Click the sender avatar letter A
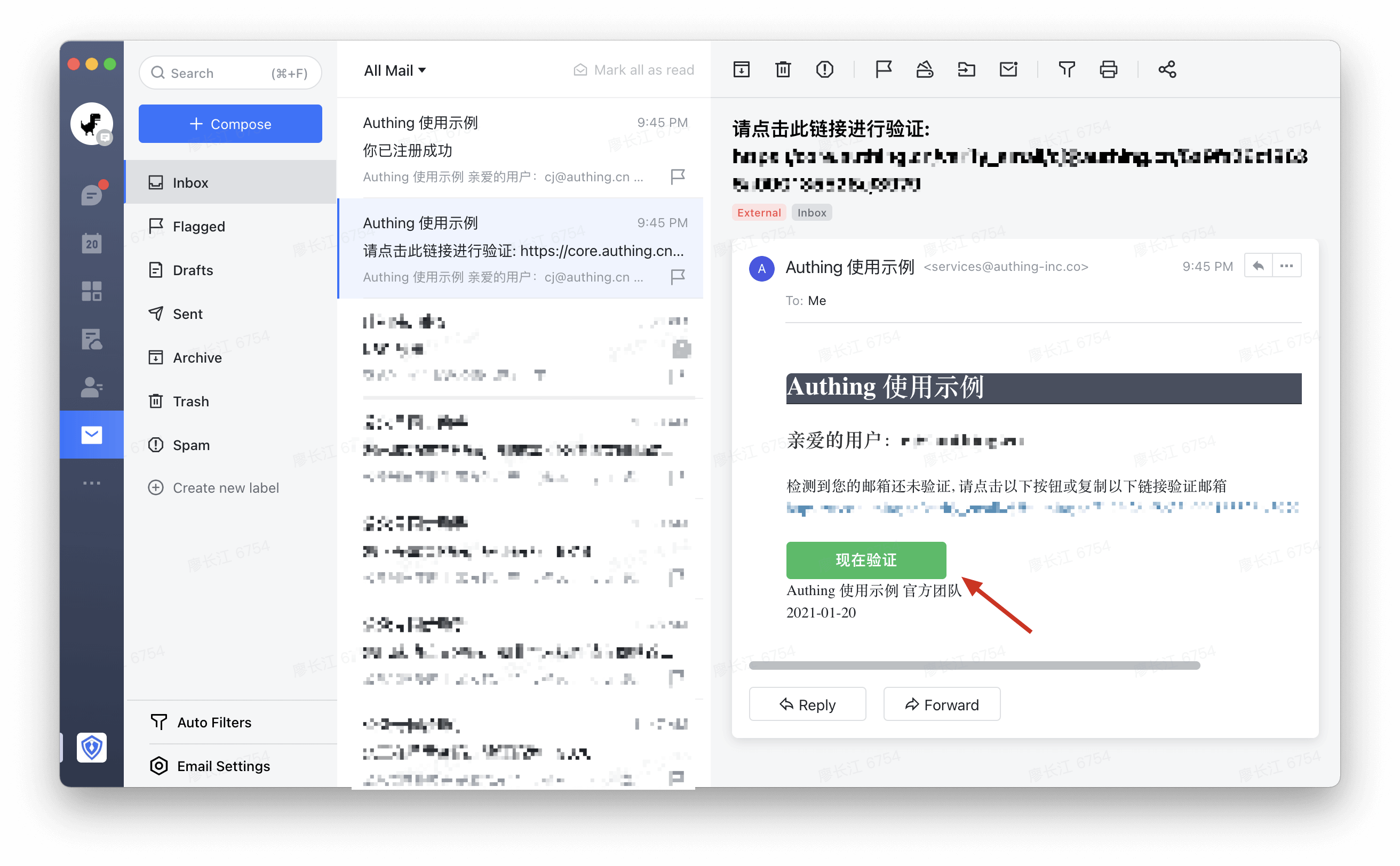 point(761,268)
